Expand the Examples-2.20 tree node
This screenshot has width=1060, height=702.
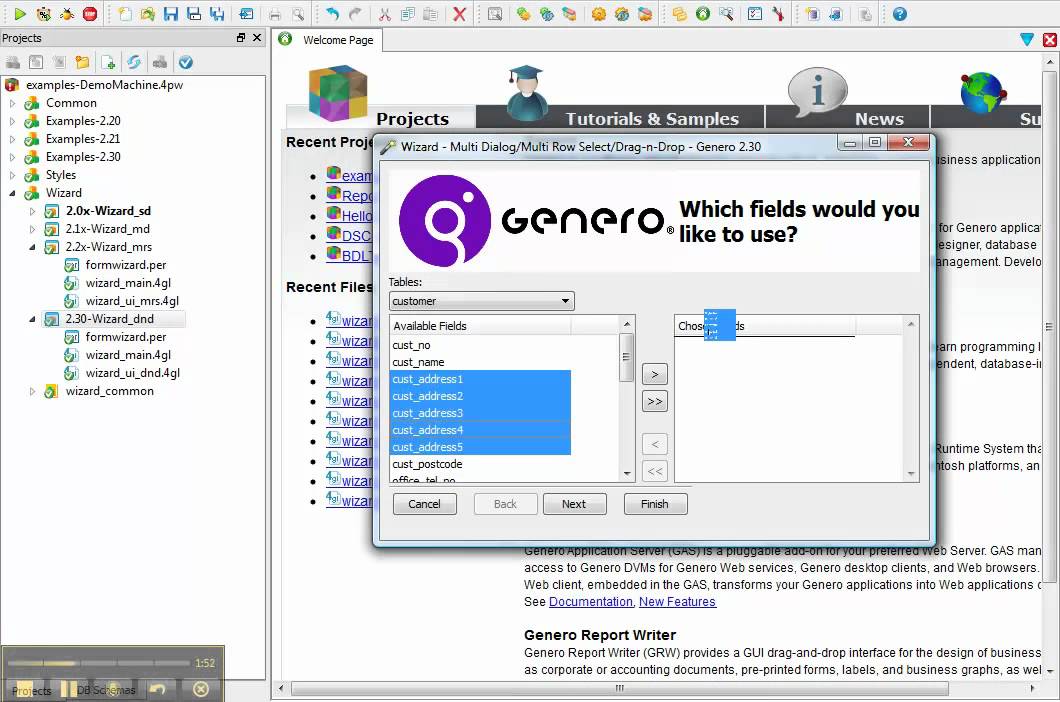[x=12, y=121]
